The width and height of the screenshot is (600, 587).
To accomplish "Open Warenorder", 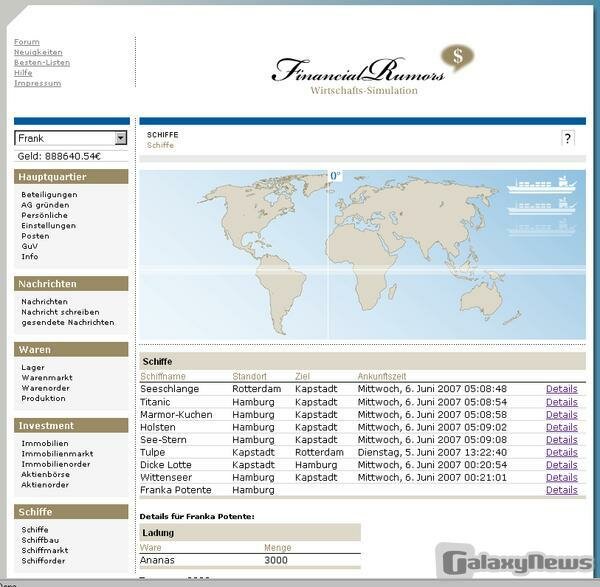I will [x=46, y=388].
